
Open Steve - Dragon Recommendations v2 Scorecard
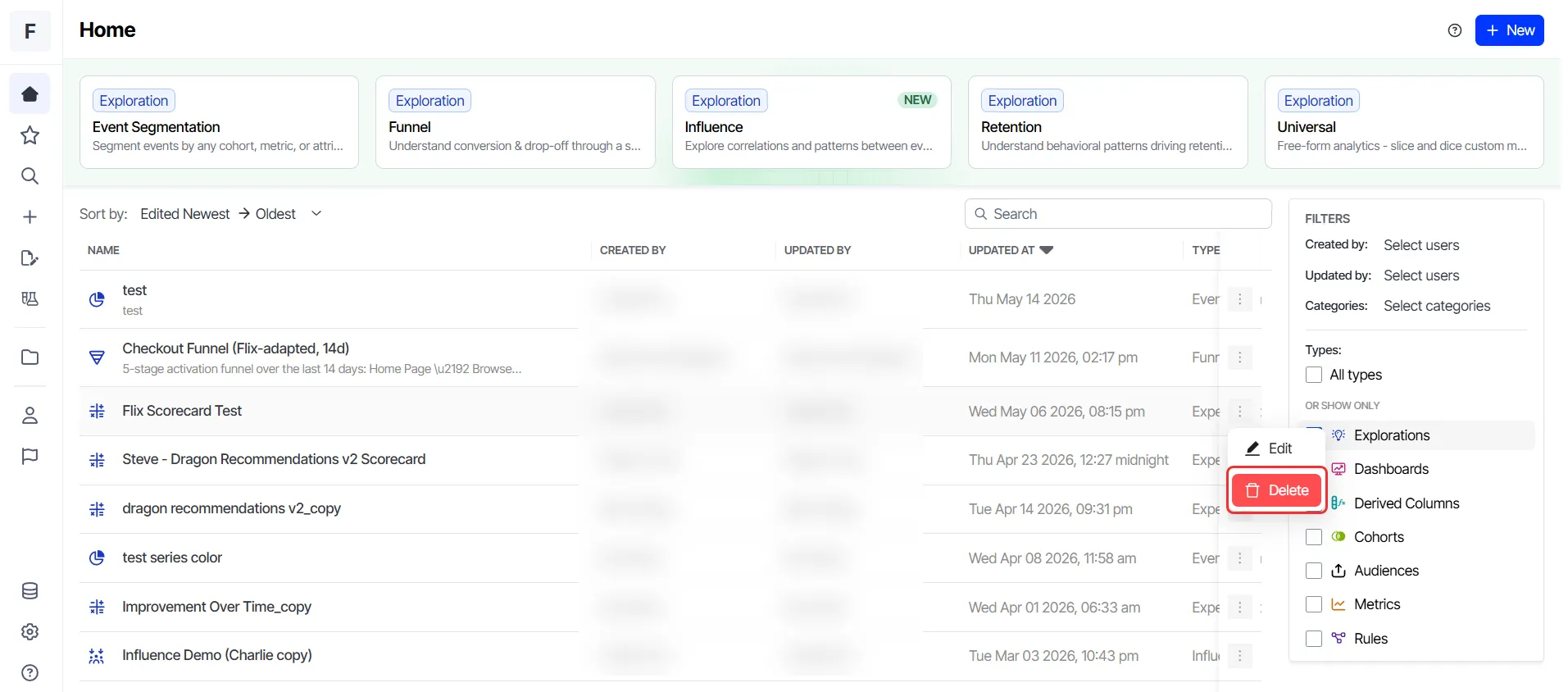[x=274, y=459]
